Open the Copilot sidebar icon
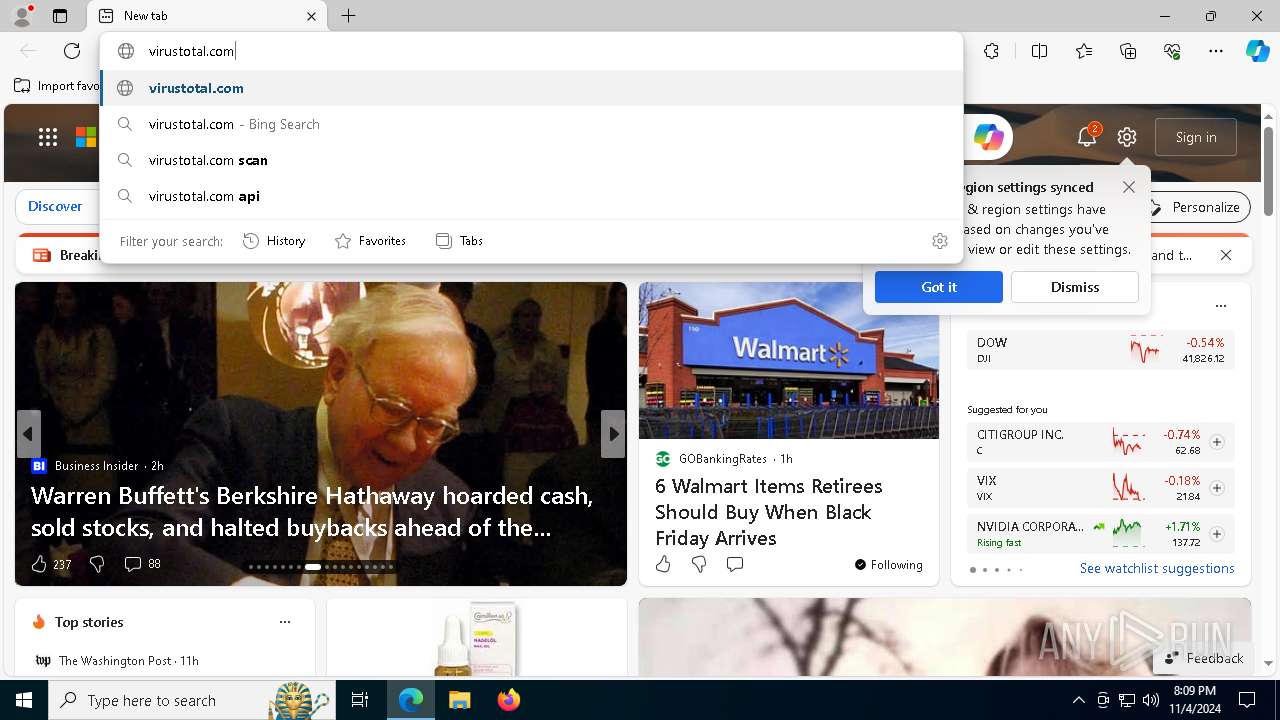The width and height of the screenshot is (1280, 720). [1257, 51]
